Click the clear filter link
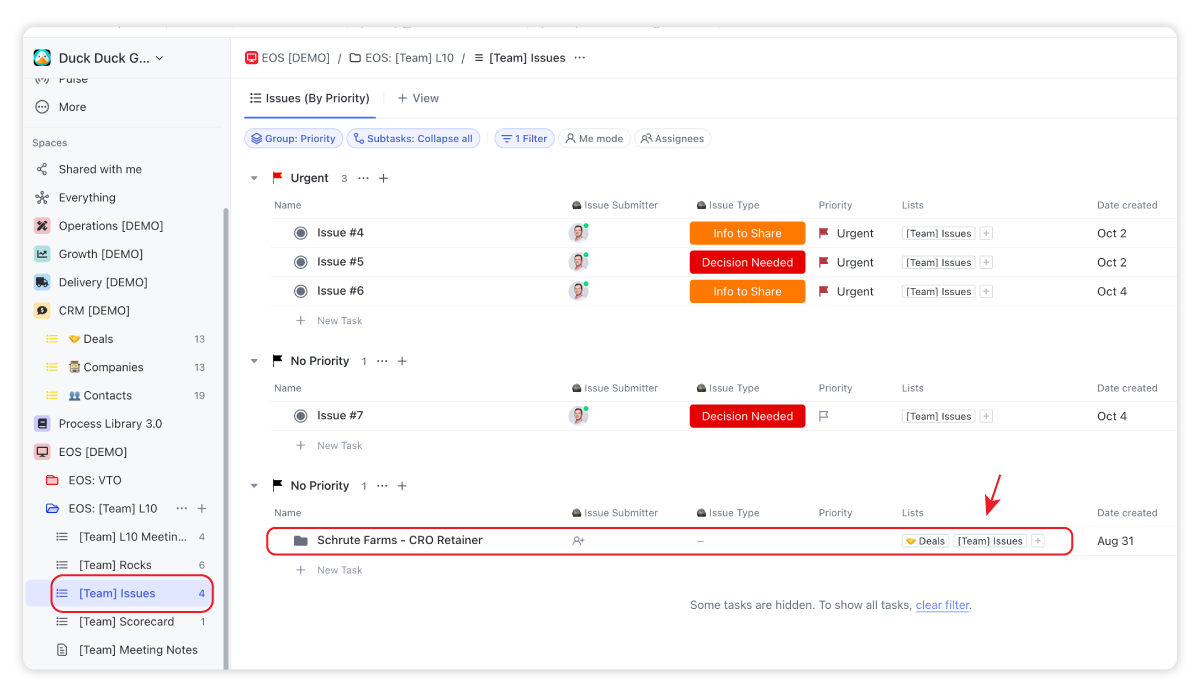Viewport: 1200px width, 700px height. tap(942, 605)
